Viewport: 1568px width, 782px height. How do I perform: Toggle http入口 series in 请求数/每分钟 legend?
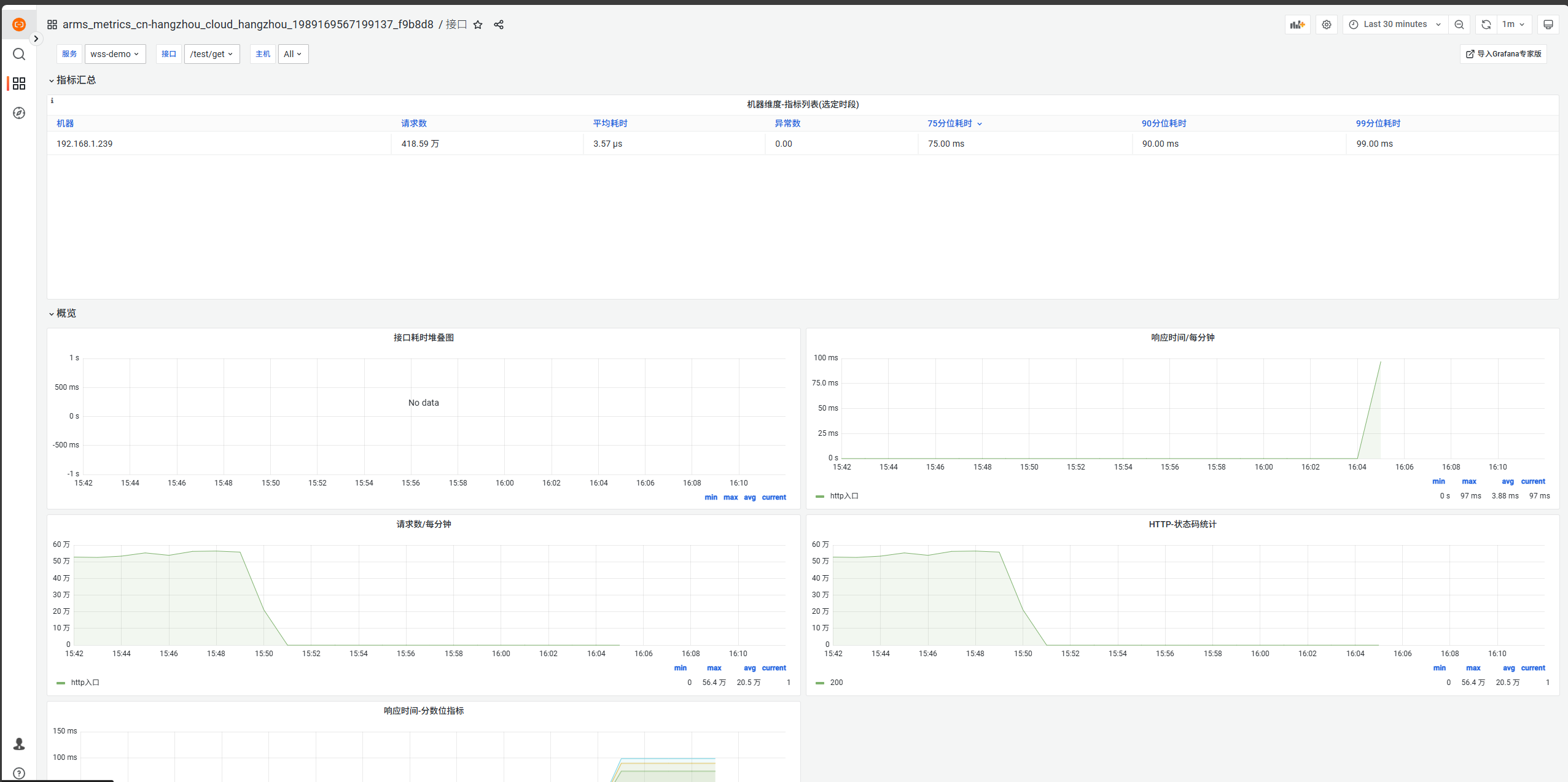85,683
